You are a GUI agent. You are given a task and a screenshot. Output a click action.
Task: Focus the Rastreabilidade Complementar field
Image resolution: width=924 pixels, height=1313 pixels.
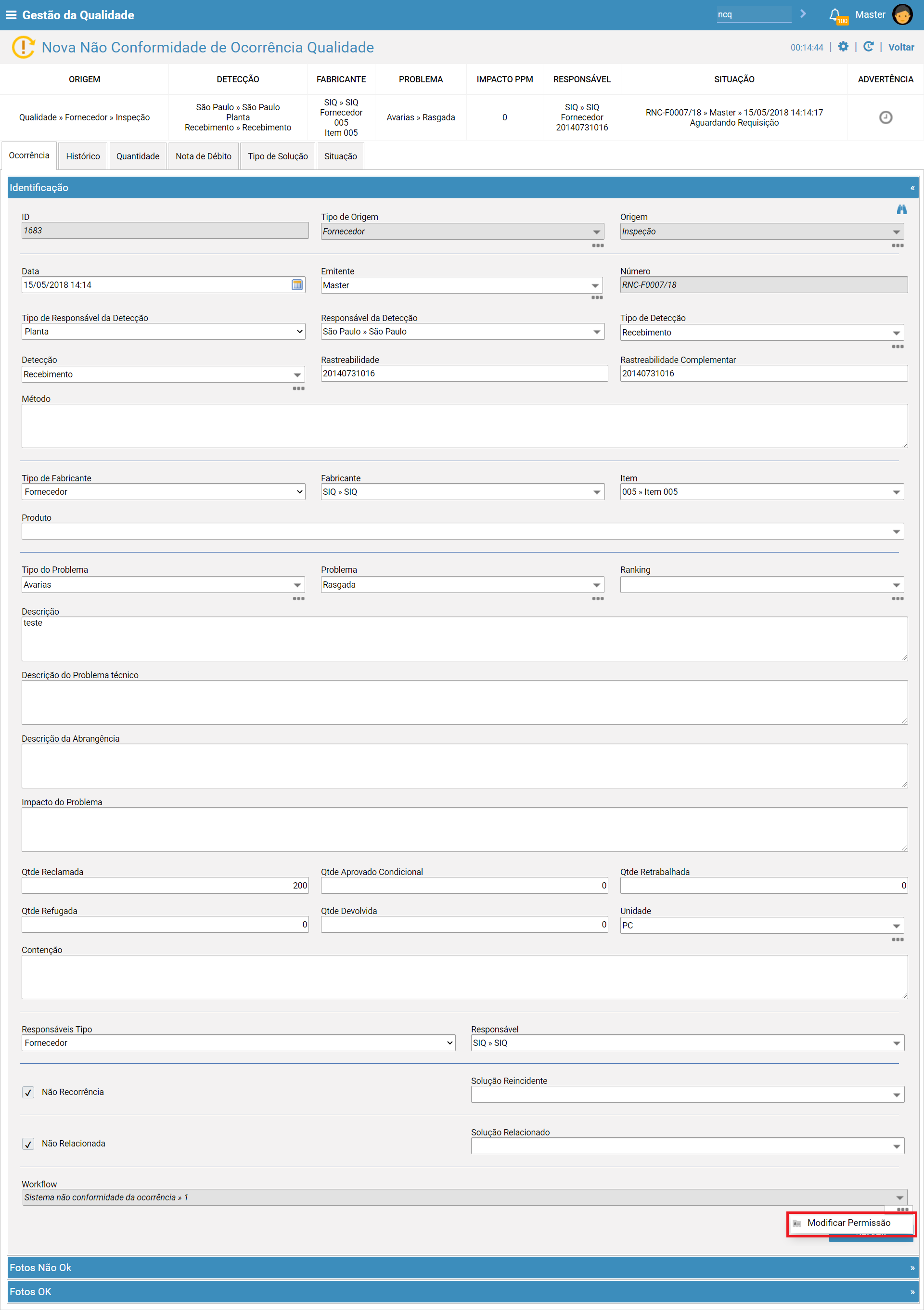click(764, 373)
